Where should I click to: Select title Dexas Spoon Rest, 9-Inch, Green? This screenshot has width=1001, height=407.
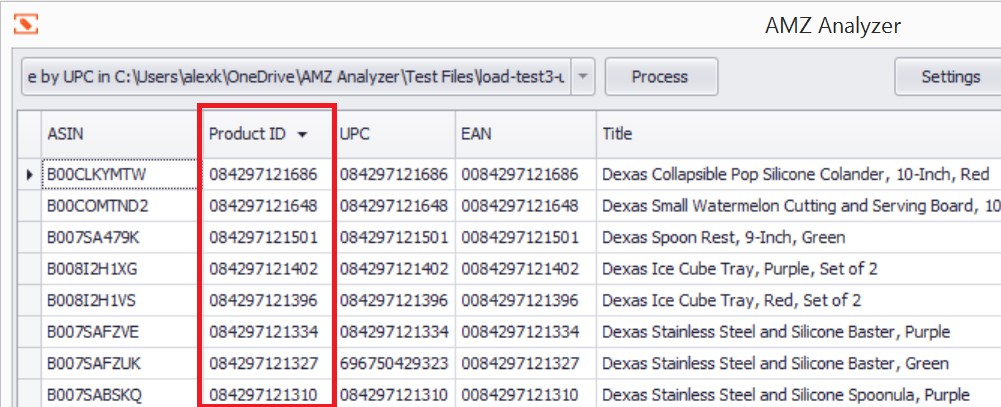pyautogui.click(x=799, y=237)
